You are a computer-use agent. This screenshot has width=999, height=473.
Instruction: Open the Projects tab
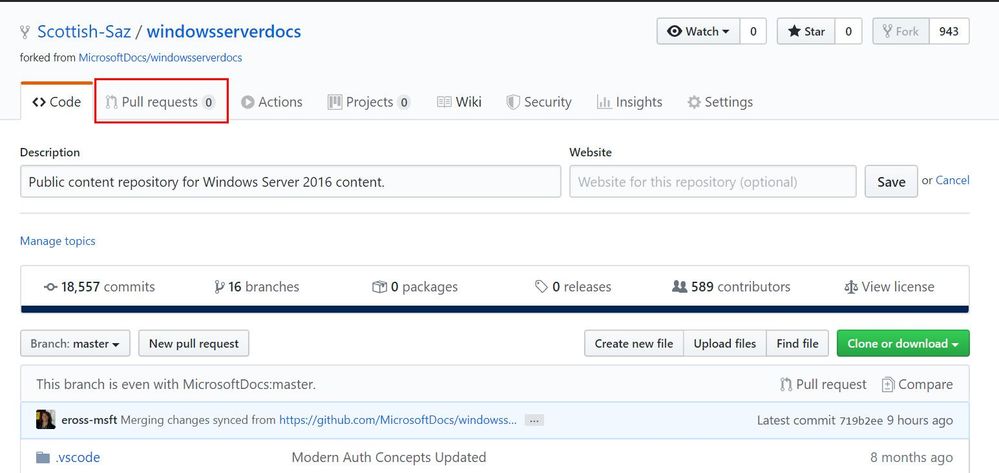(368, 102)
